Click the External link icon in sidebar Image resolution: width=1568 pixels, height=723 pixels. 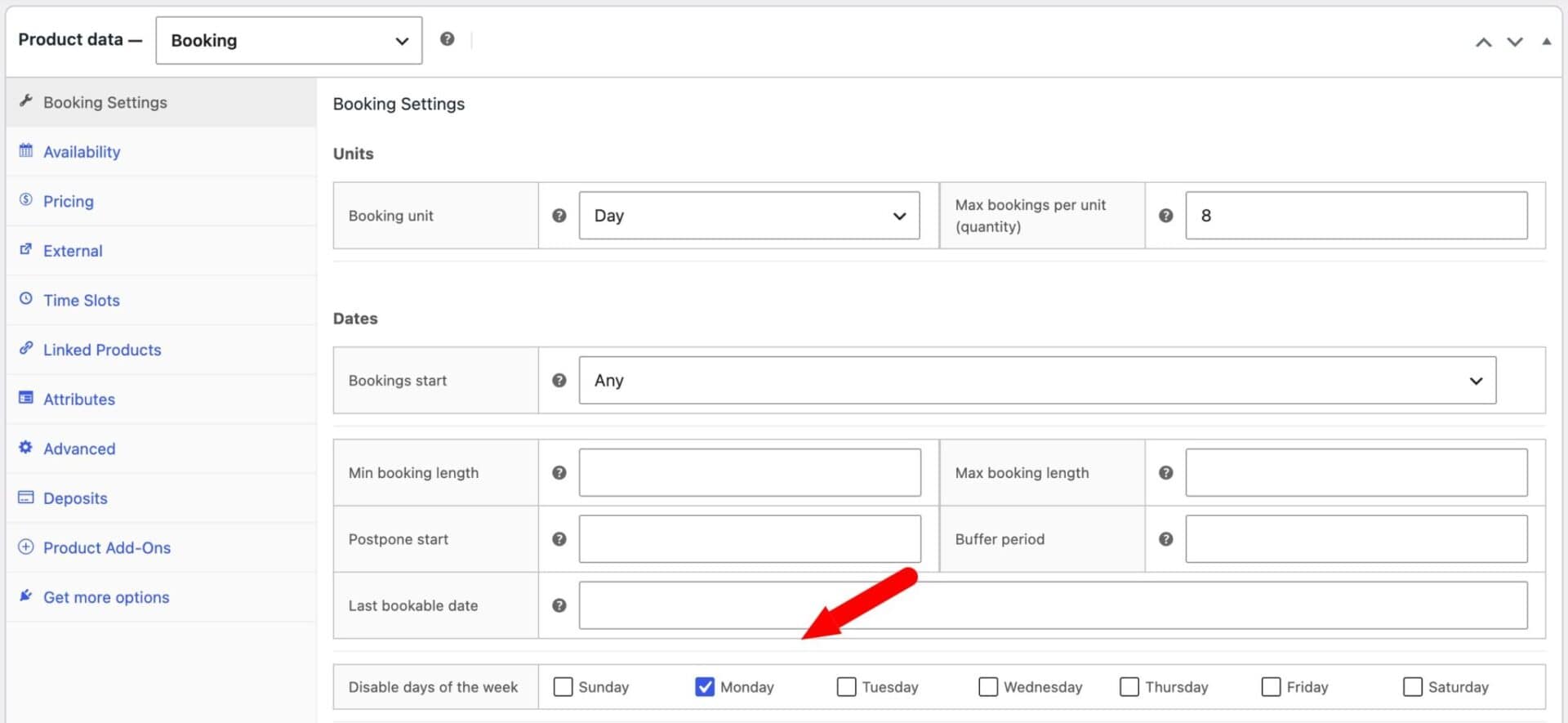point(26,249)
